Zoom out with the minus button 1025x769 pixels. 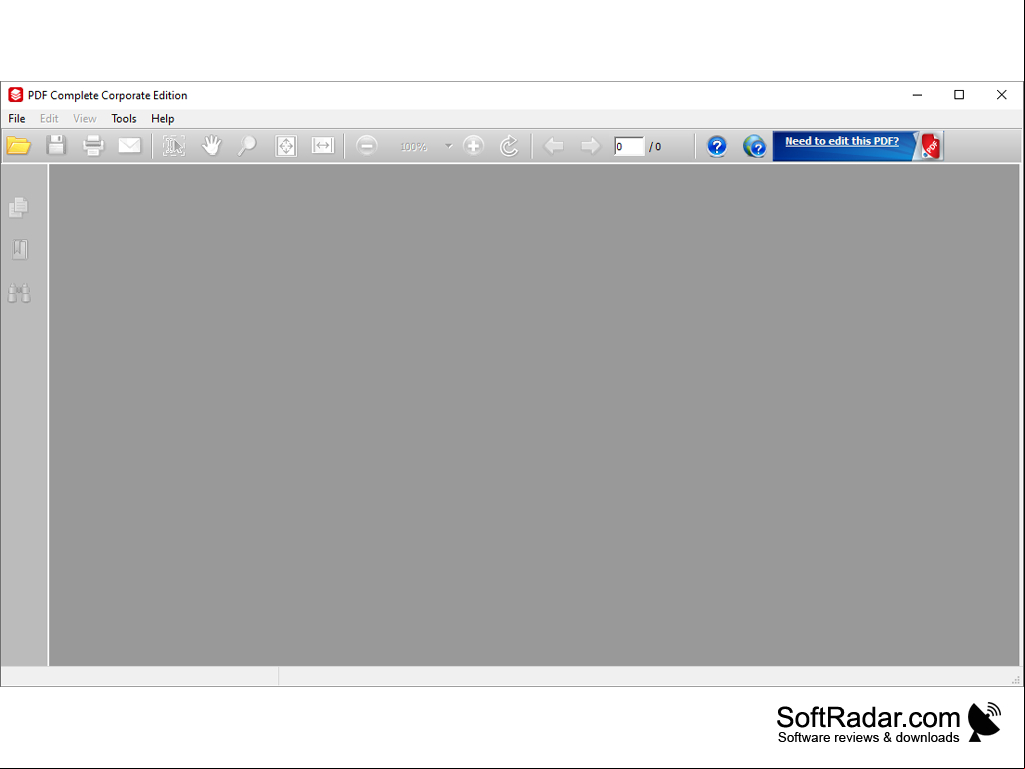point(367,145)
